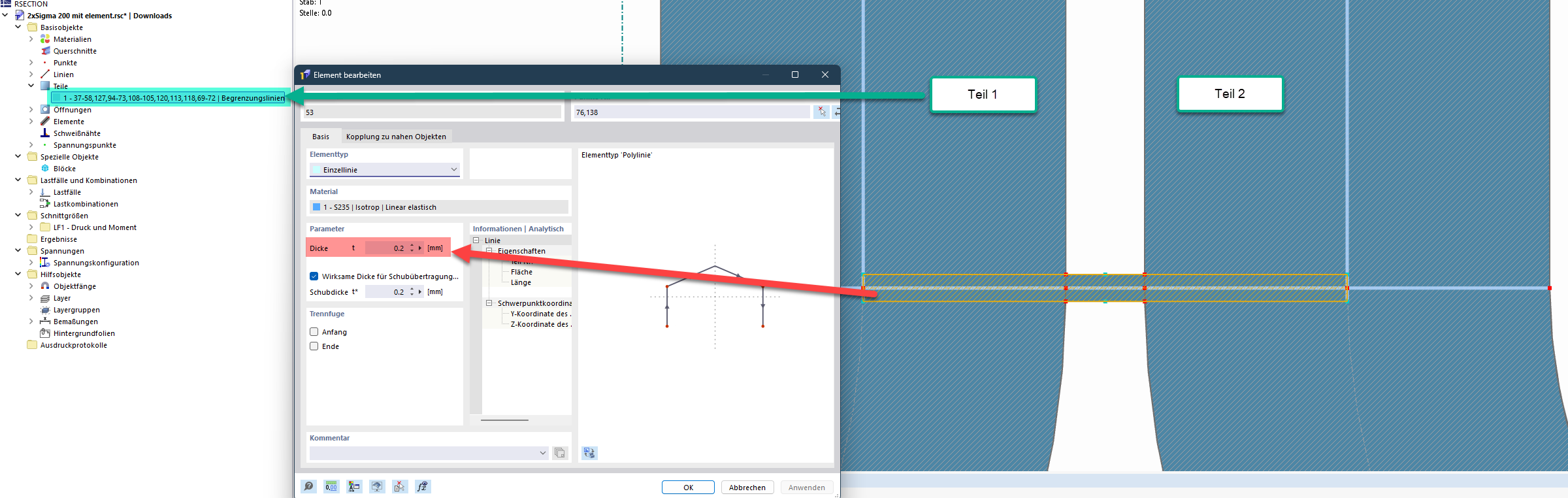The height and width of the screenshot is (498, 1568).
Task: Enable the Anfang Trennfuge checkbox
Action: 314,332
